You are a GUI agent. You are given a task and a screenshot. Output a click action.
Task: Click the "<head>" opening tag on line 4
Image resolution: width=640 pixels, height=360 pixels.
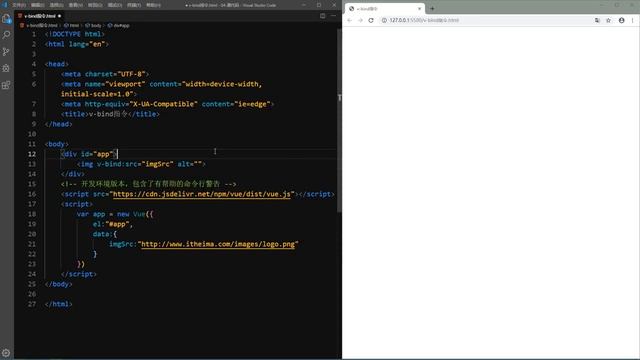tap(57, 64)
